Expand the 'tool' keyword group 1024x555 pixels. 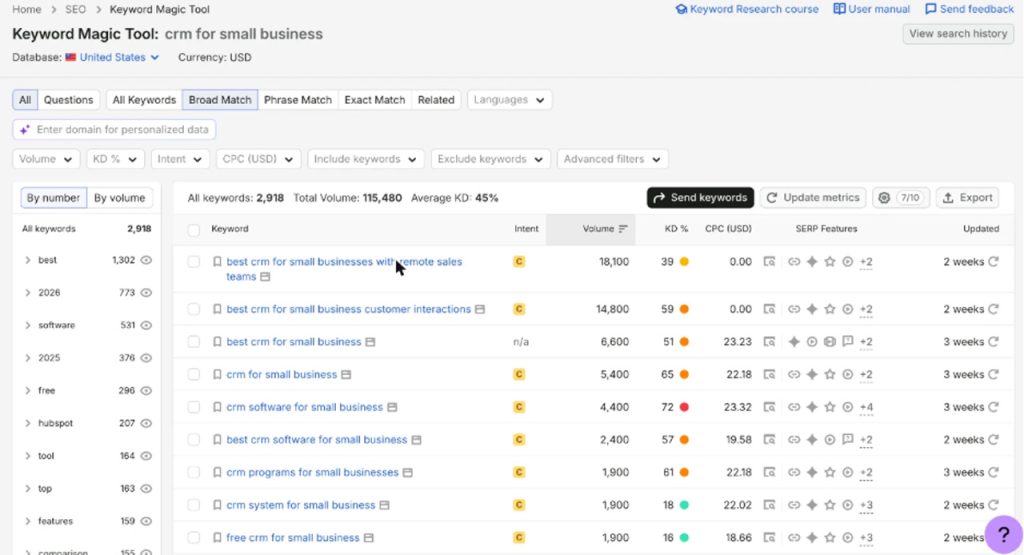[27, 456]
